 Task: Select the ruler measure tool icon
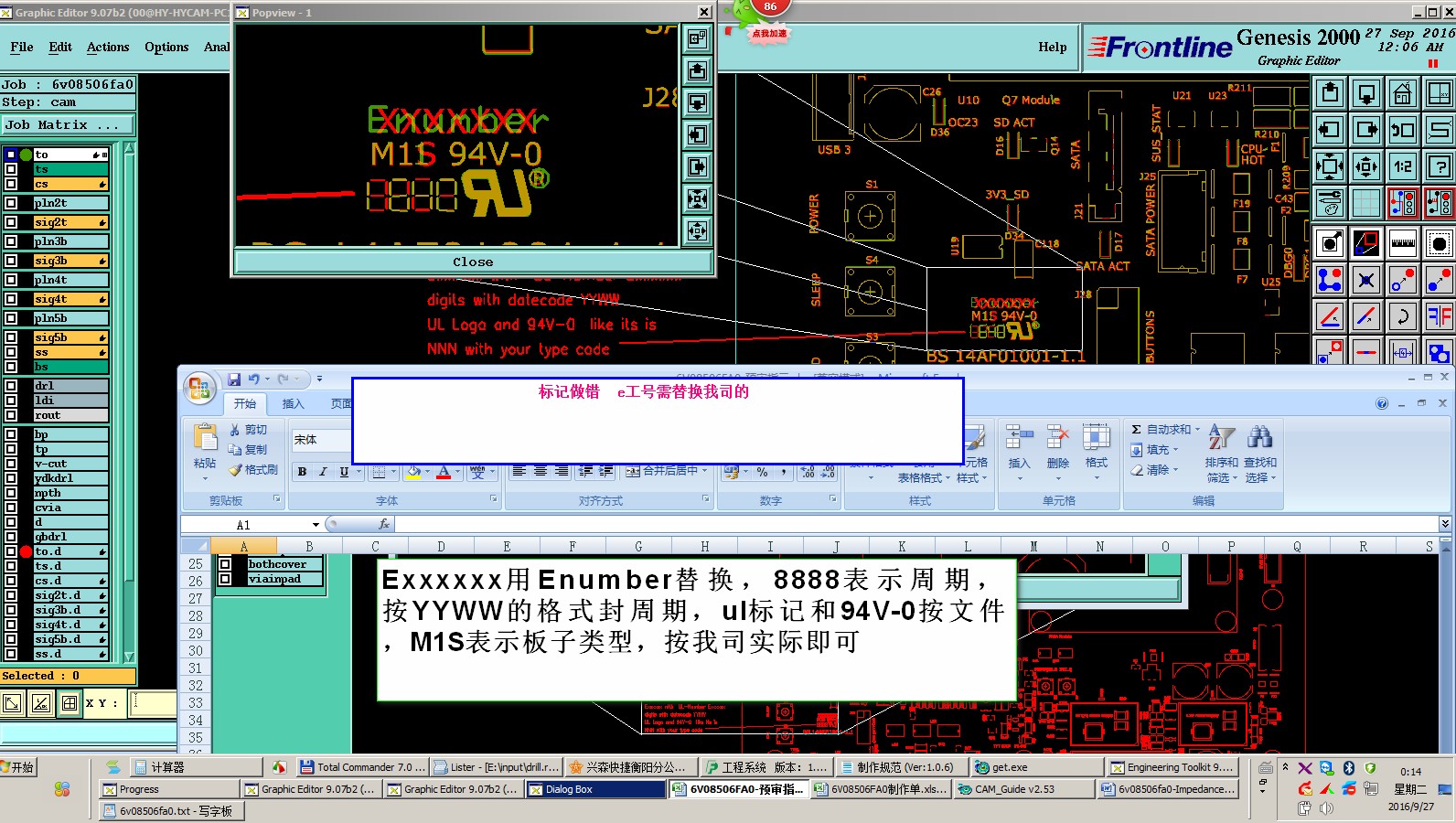(1403, 243)
